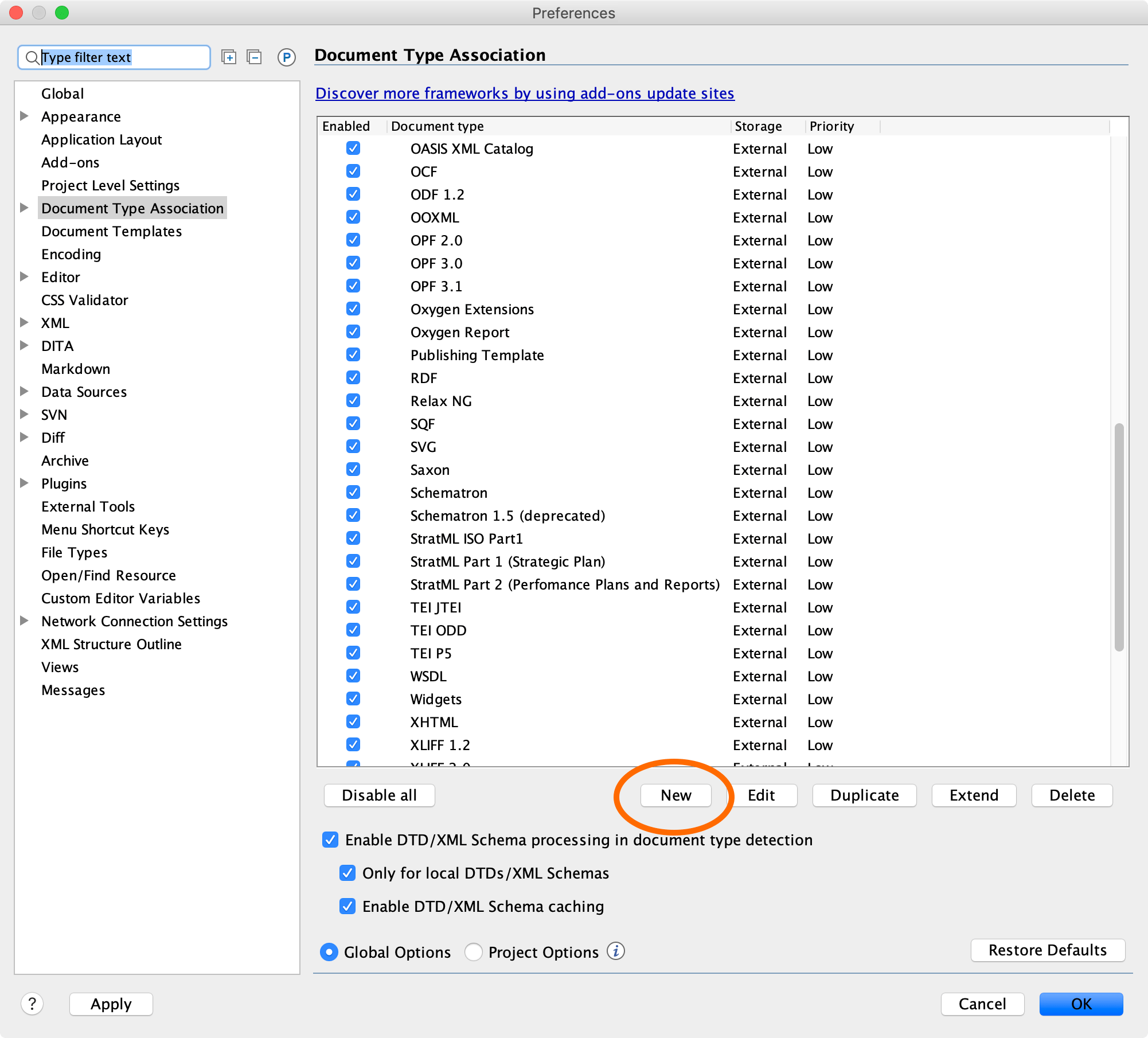Collapse the Document Type Association section
1148x1038 pixels.
[x=24, y=208]
